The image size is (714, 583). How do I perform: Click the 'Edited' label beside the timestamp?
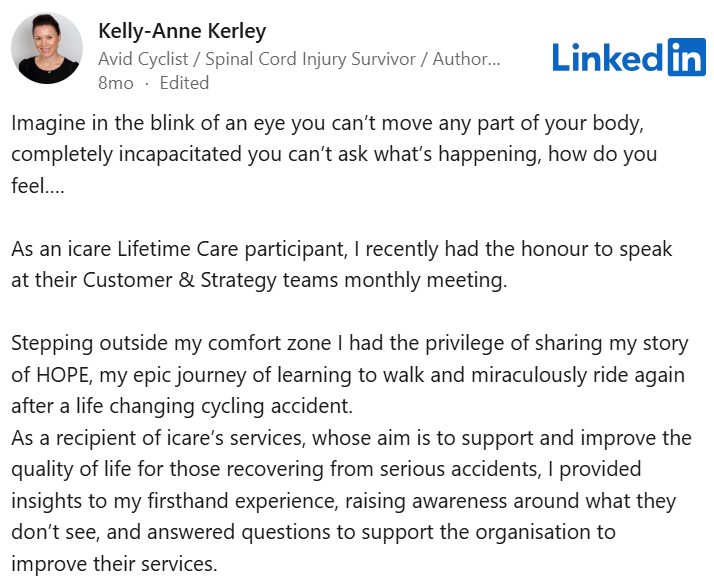coord(184,83)
